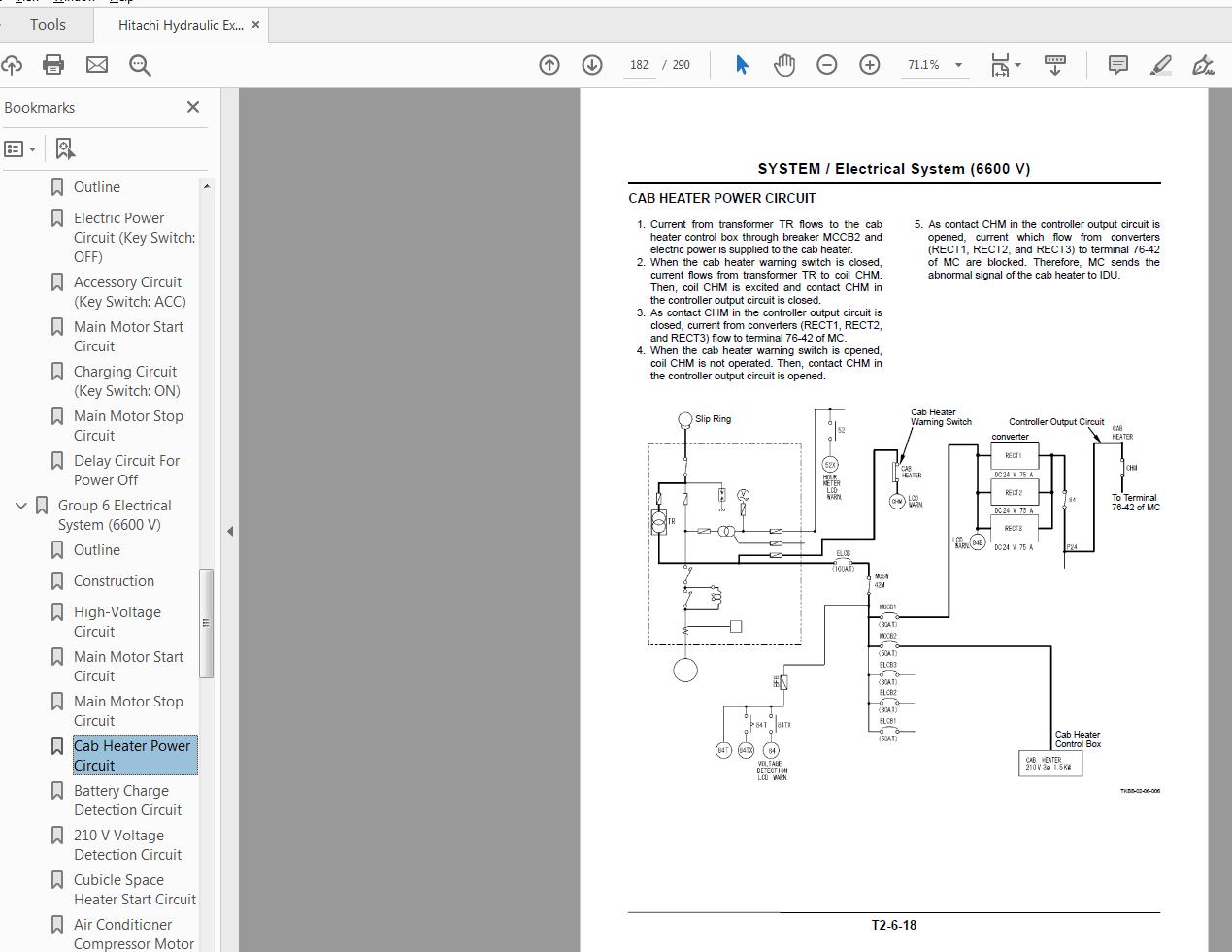Zoom in with the plus icon
The image size is (1232, 952).
click(869, 65)
